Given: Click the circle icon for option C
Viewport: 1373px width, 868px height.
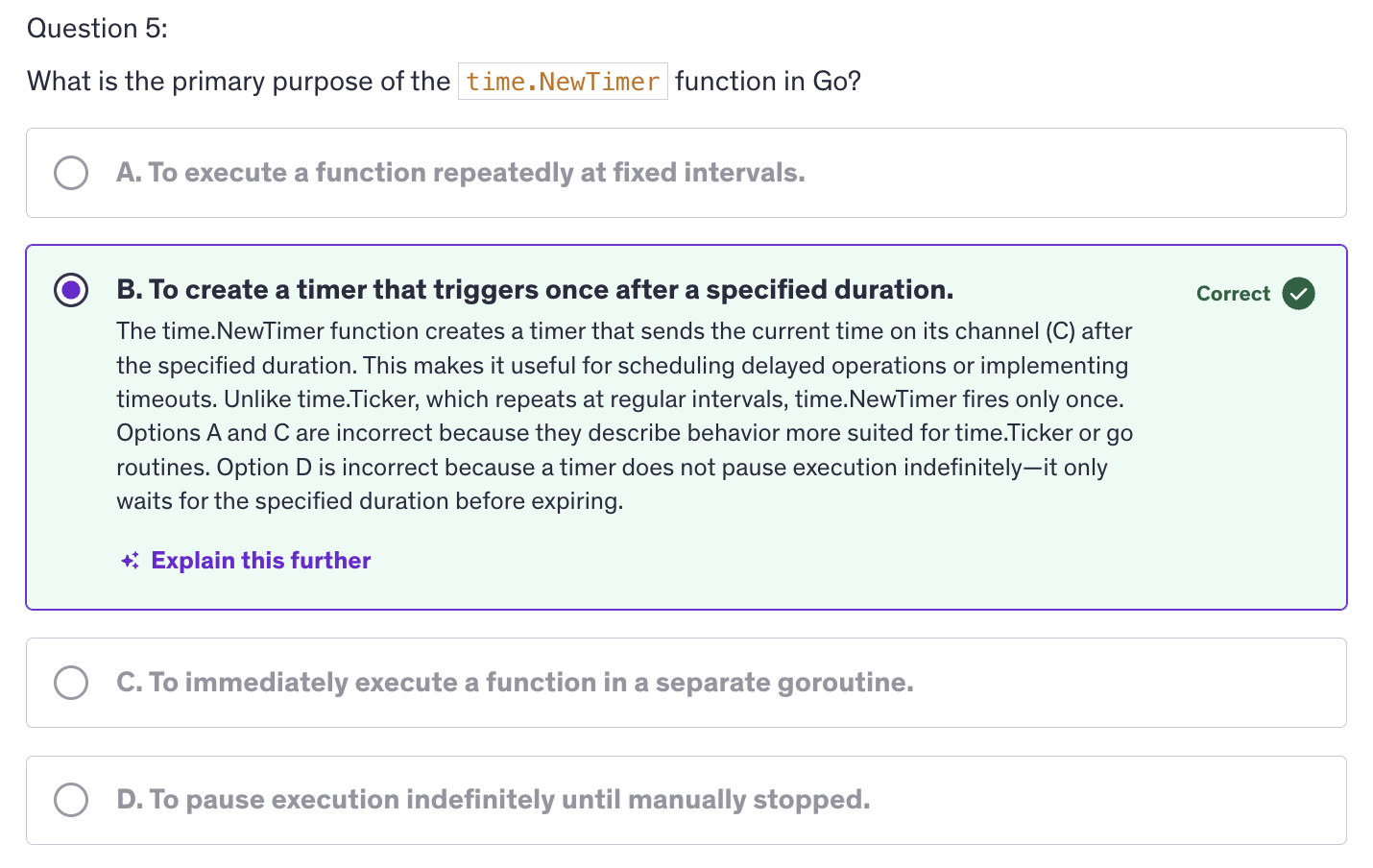Looking at the screenshot, I should [x=71, y=683].
